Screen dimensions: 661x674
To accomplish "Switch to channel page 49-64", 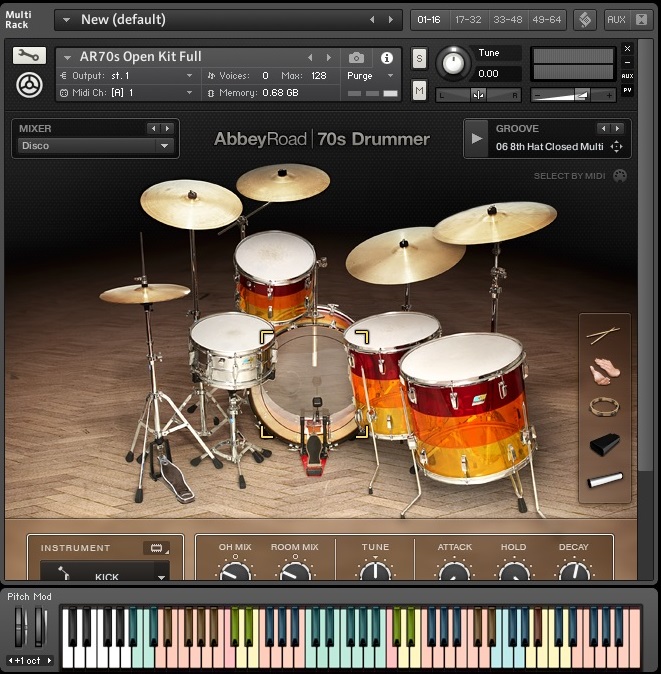I will click(547, 19).
